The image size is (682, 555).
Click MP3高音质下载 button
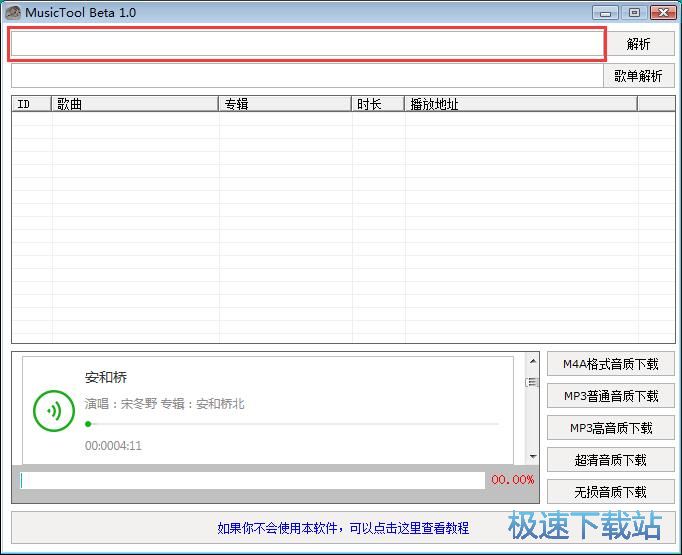coord(611,428)
